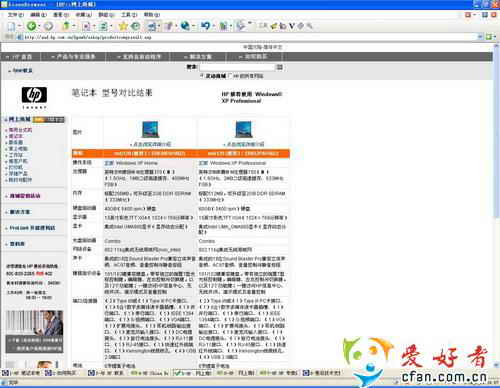Switch to the first browser tab at bottom
This screenshot has width=500, height=388.
21,373
